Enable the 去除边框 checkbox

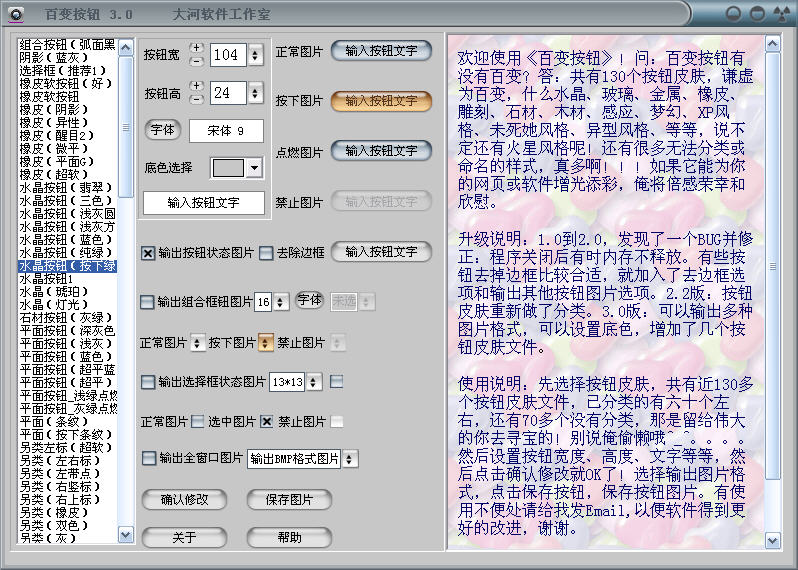point(266,253)
